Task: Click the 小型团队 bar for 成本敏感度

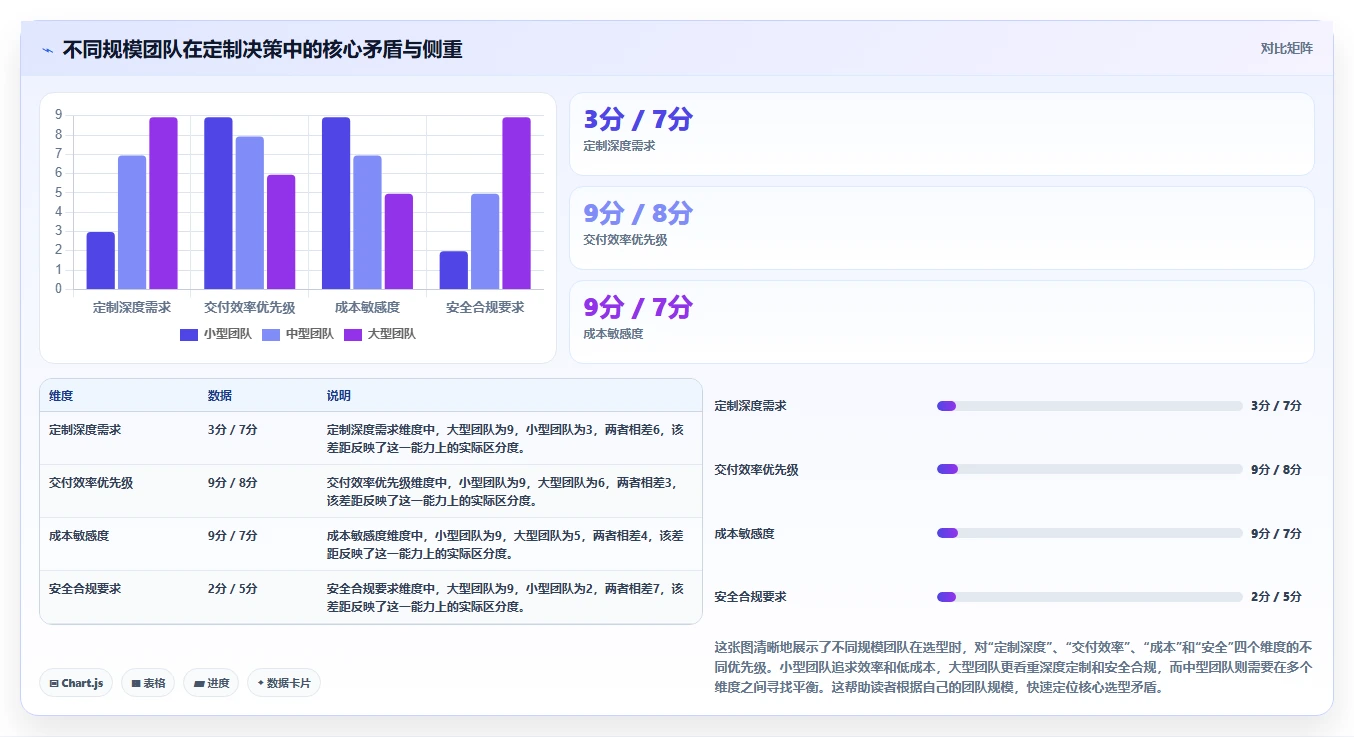Action: (x=336, y=203)
